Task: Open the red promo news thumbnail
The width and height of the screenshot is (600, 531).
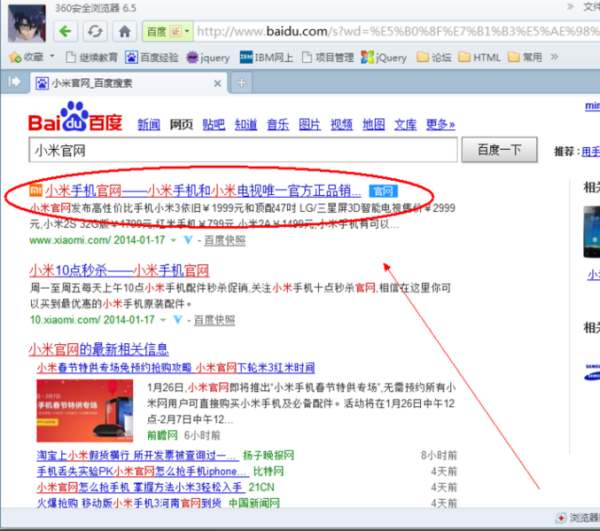Action: tap(85, 410)
